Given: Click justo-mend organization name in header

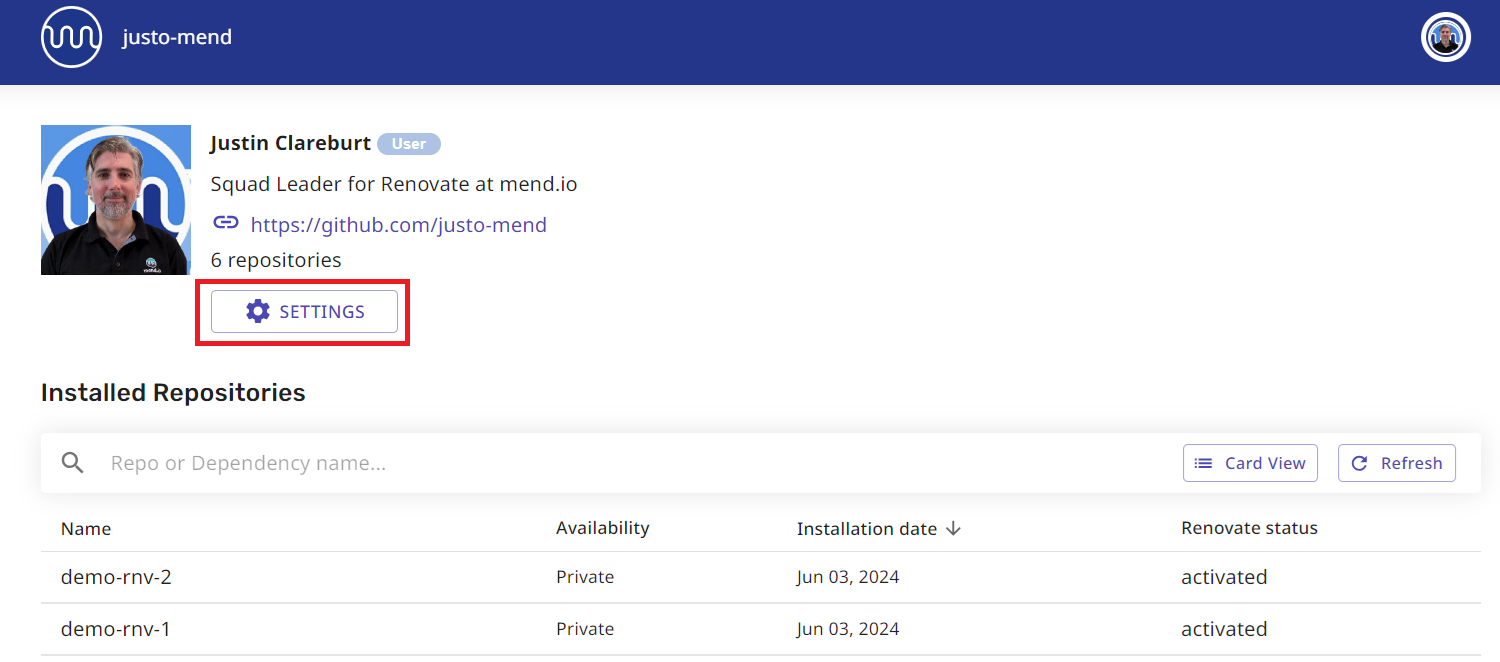Looking at the screenshot, I should (x=177, y=38).
